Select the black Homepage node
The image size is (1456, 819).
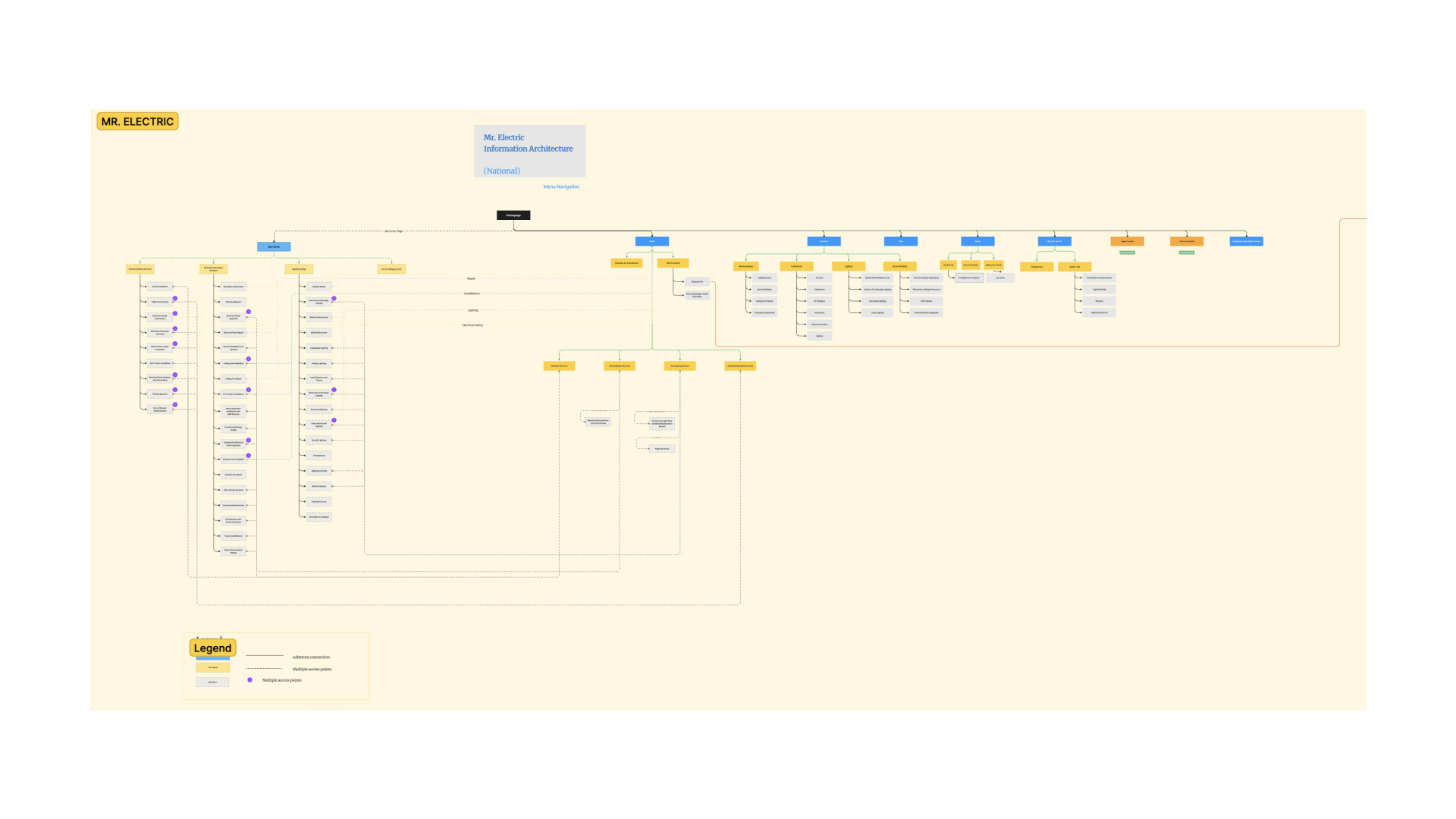click(513, 215)
